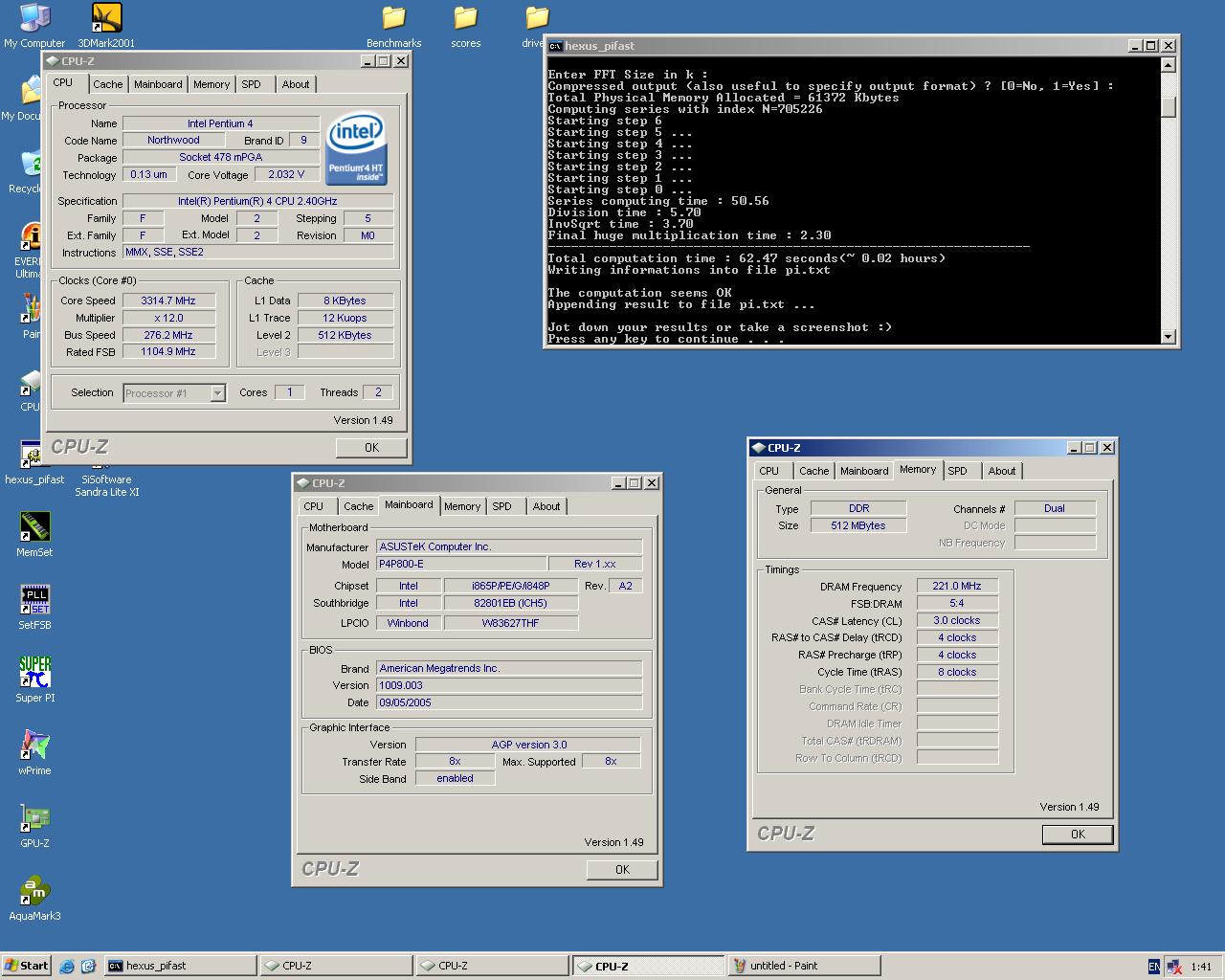Click the Rated FSB 1104.9 MHz value
Viewport: 1225px width, 980px height.
click(168, 351)
